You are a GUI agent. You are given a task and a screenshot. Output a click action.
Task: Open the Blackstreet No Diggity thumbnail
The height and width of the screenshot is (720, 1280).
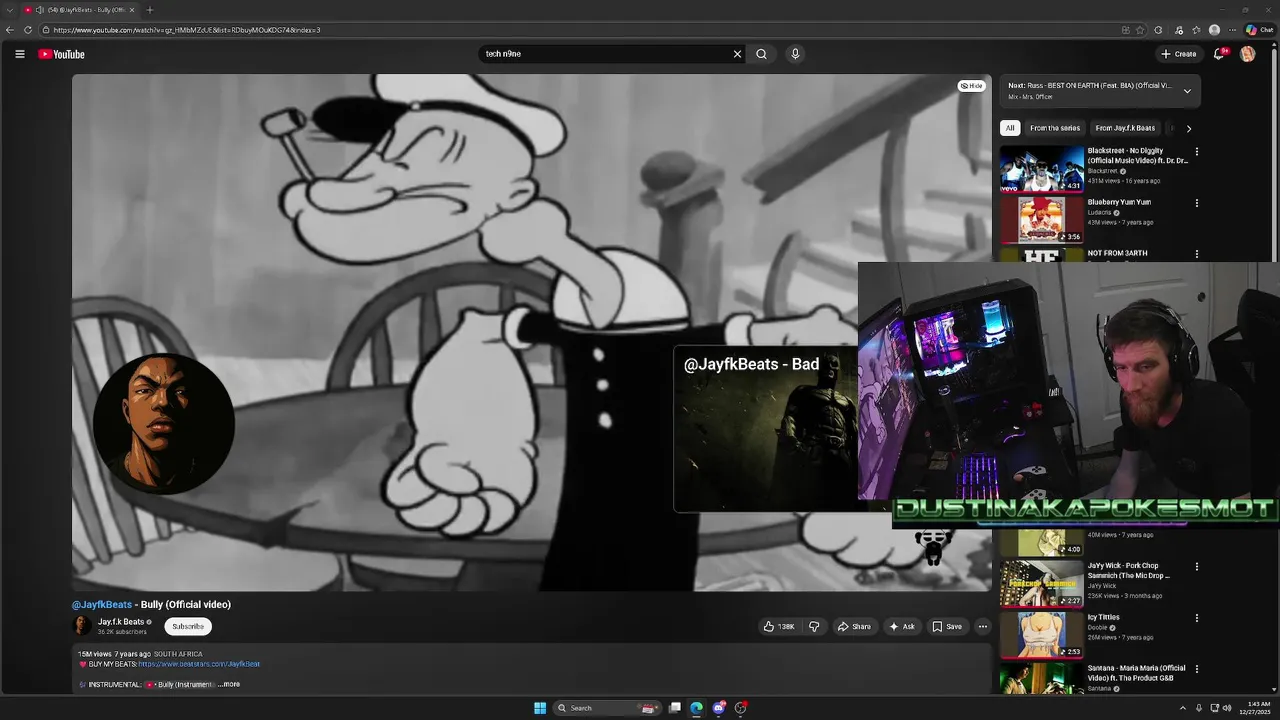pos(1042,169)
